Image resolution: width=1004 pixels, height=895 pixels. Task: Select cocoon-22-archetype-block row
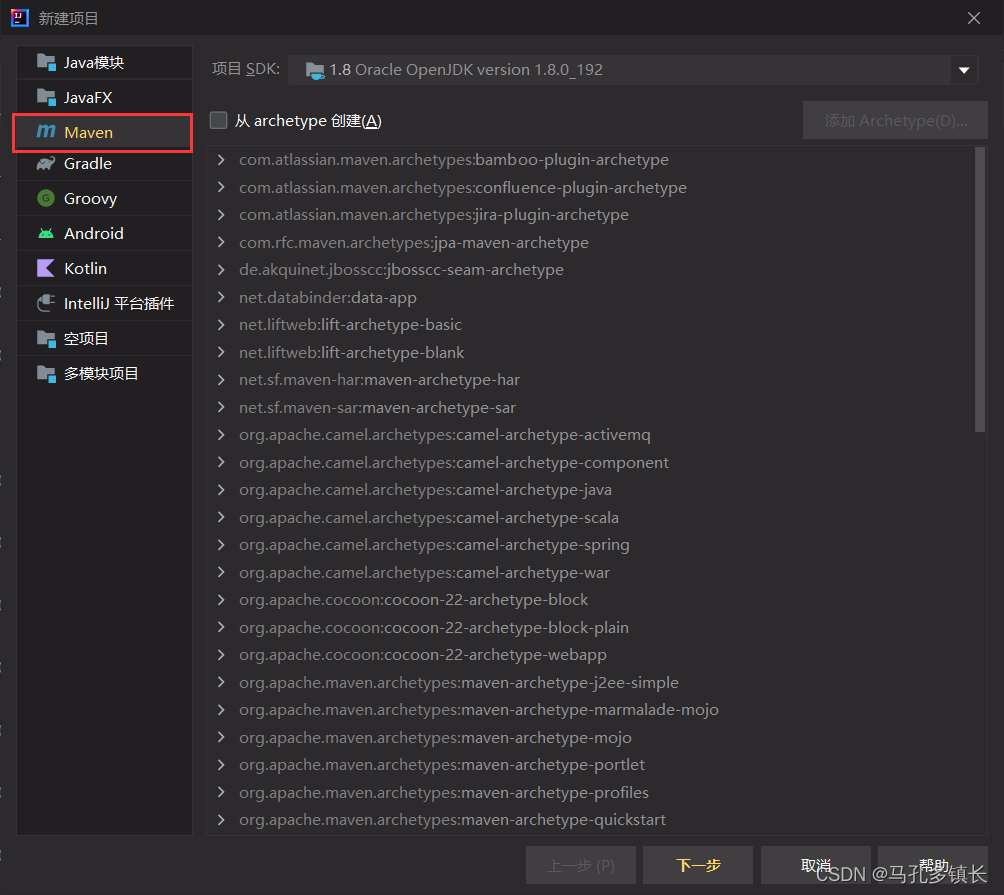(x=590, y=600)
